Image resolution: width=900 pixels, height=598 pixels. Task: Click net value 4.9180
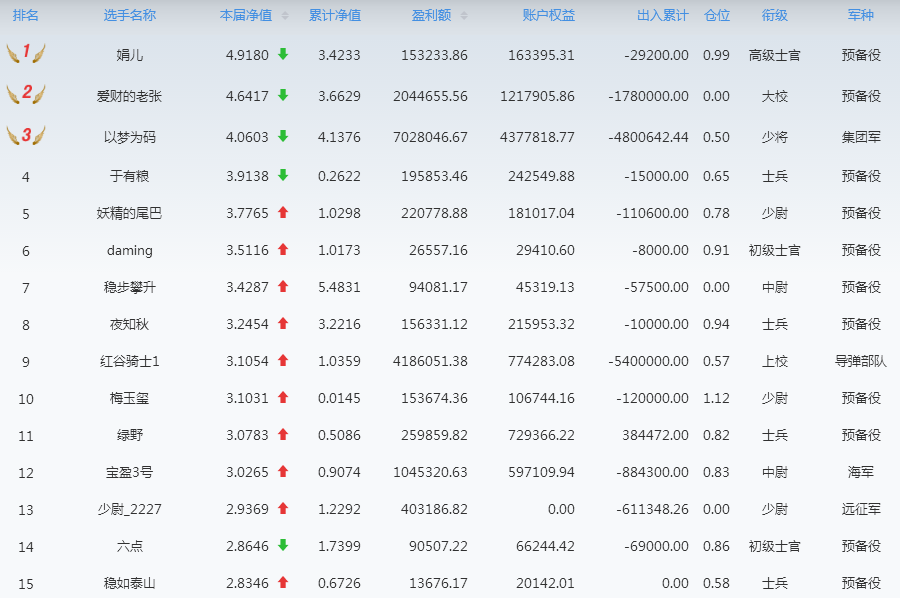247,55
